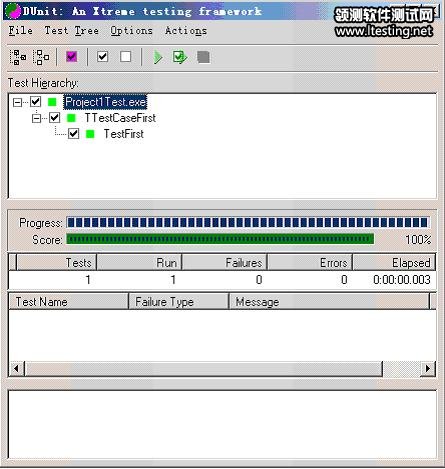The width and height of the screenshot is (445, 469).
Task: Click the expand-all tree nodes toolbar icon
Action: [x=18, y=57]
